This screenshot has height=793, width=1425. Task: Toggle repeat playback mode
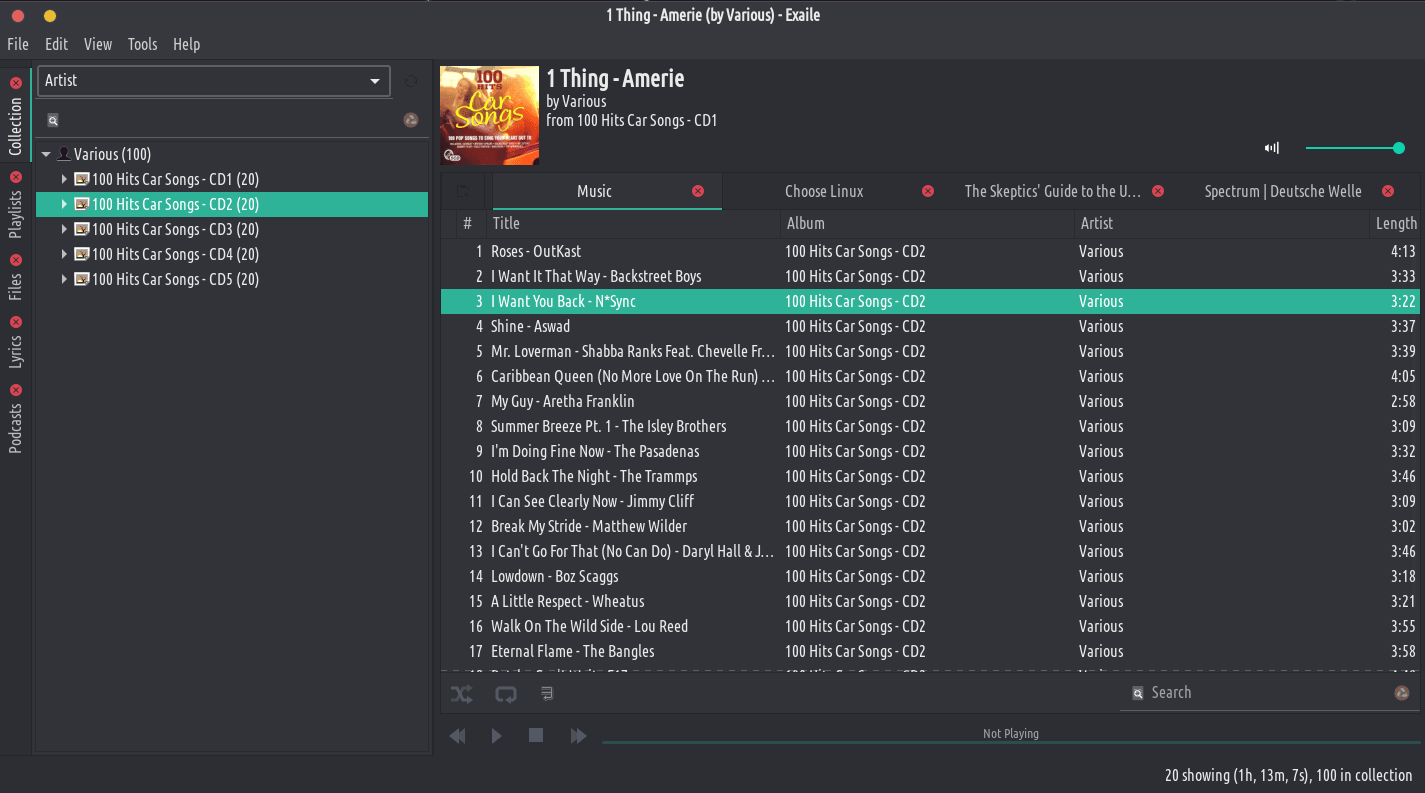click(x=506, y=693)
